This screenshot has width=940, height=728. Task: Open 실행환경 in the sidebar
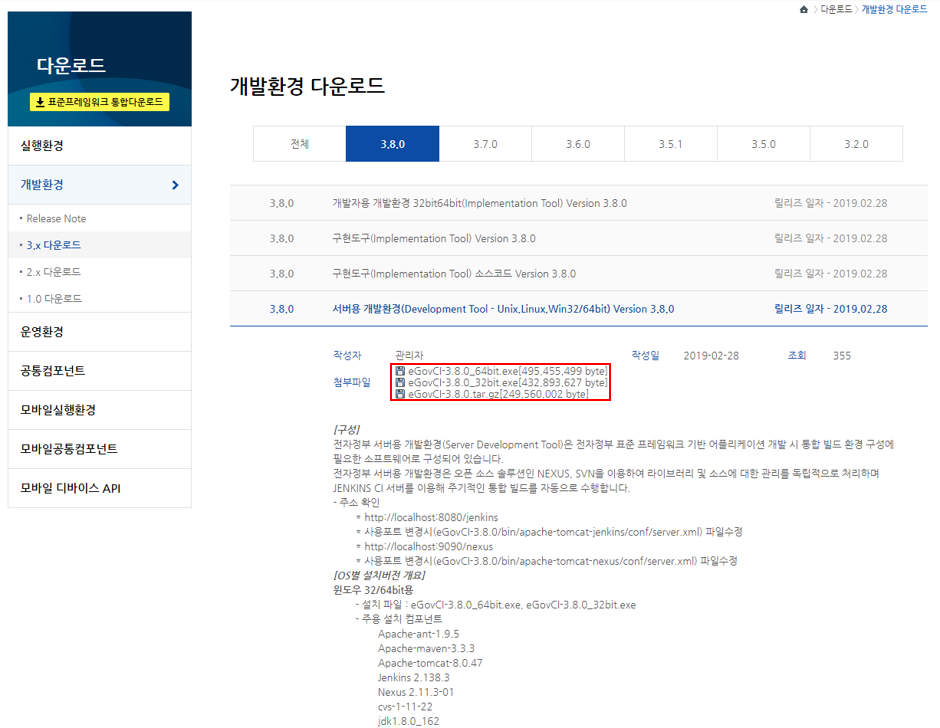point(42,146)
